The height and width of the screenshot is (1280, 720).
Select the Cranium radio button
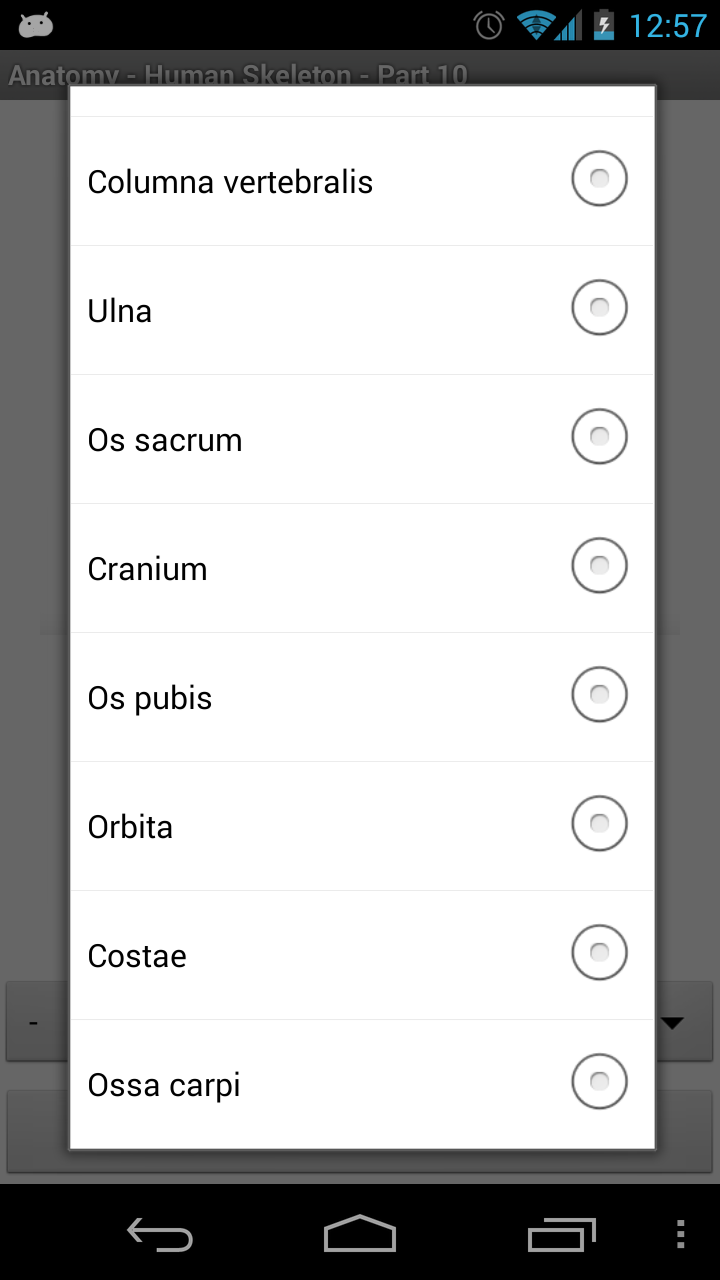[599, 566]
